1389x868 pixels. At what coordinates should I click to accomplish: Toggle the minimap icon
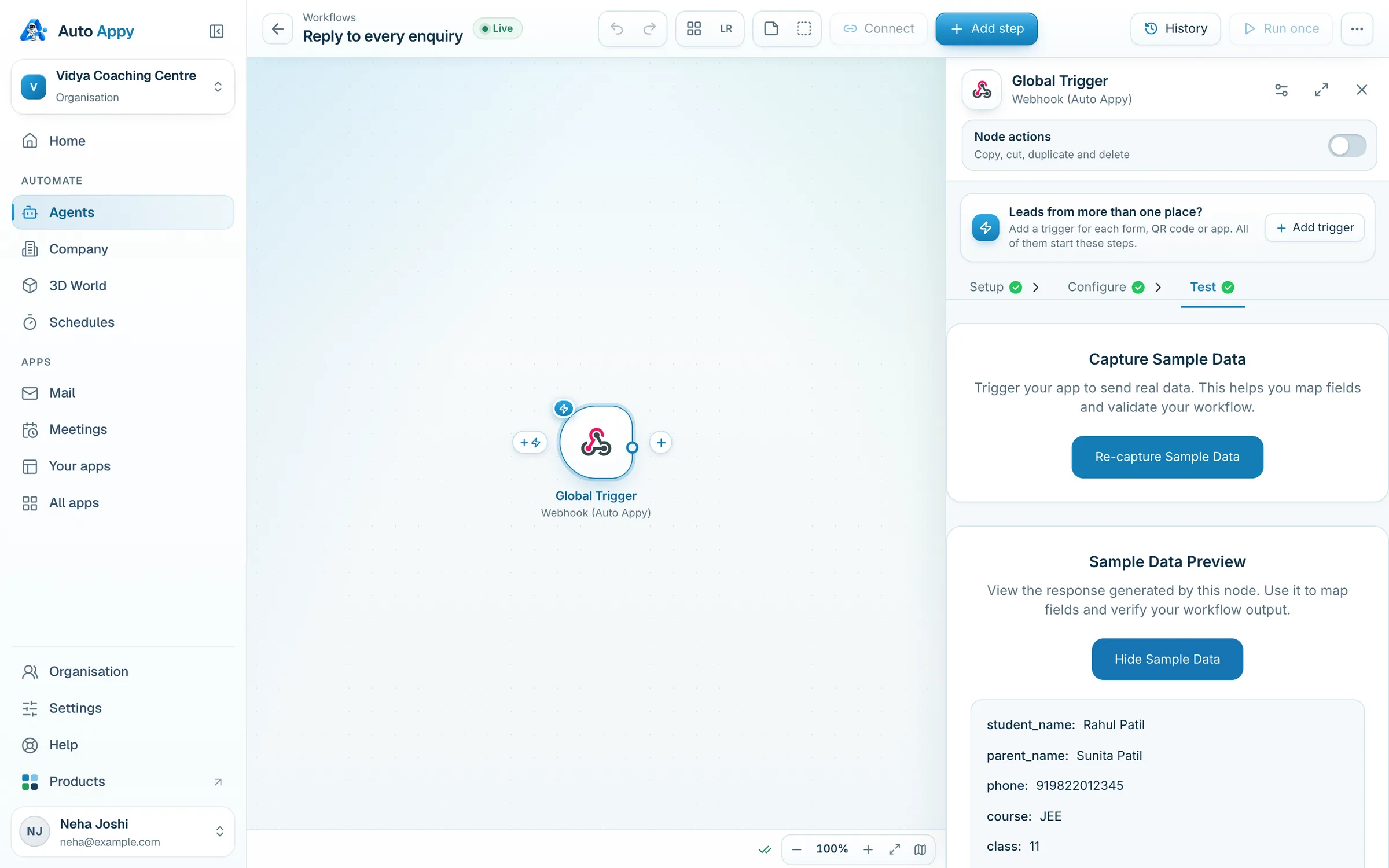(x=920, y=849)
